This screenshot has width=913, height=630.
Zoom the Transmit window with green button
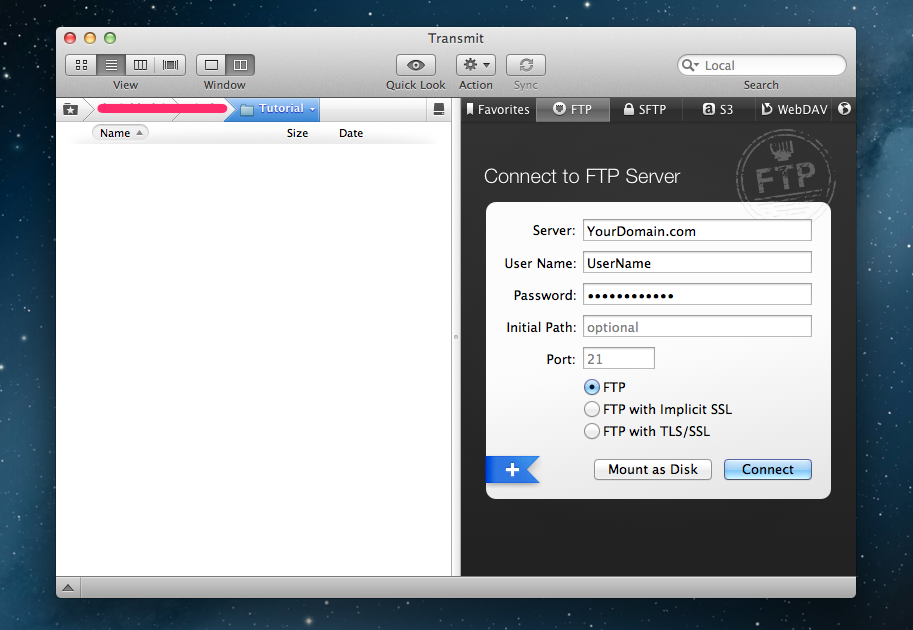click(x=109, y=38)
